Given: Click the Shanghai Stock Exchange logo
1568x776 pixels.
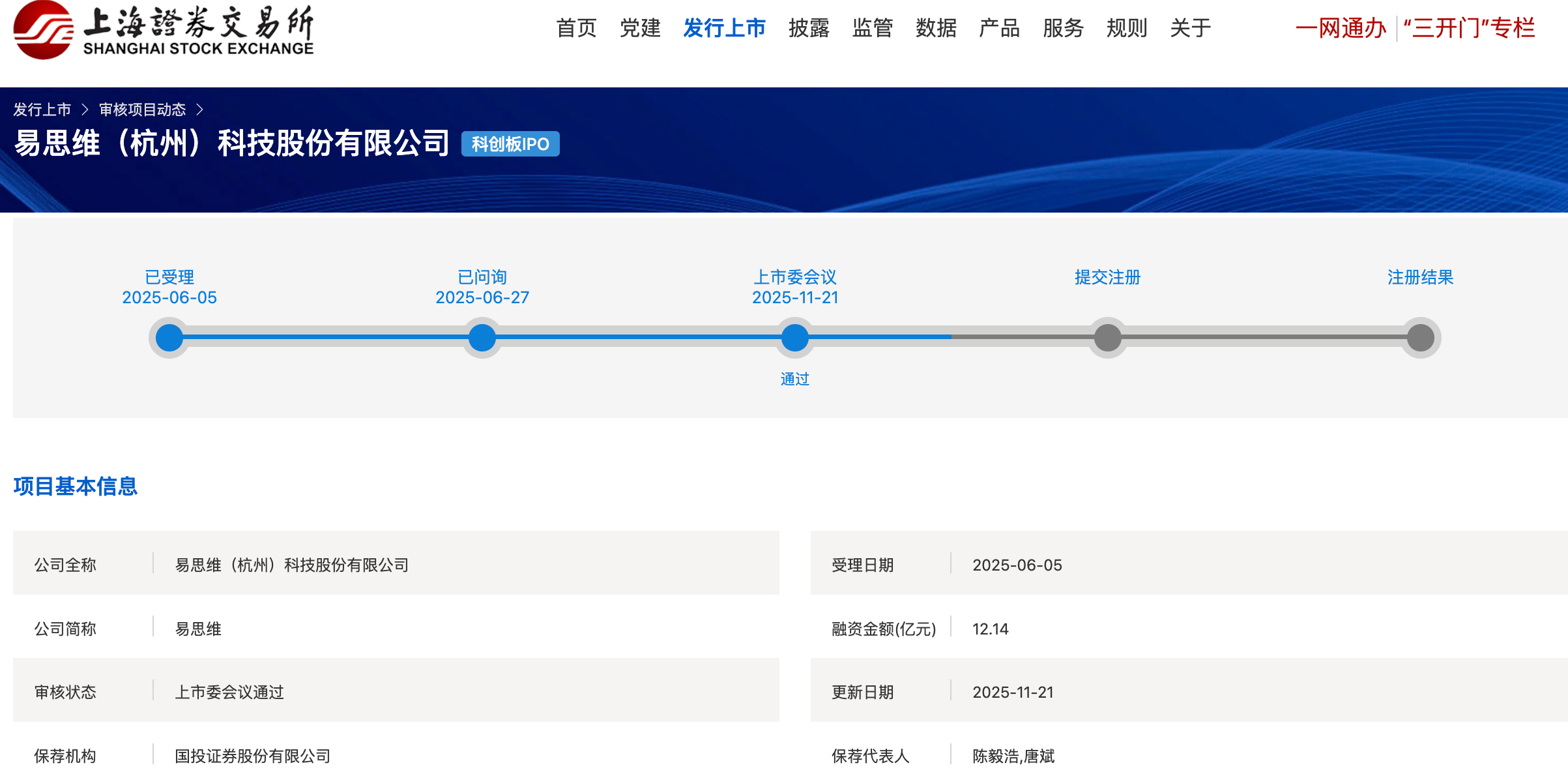Looking at the screenshot, I should click(x=163, y=30).
